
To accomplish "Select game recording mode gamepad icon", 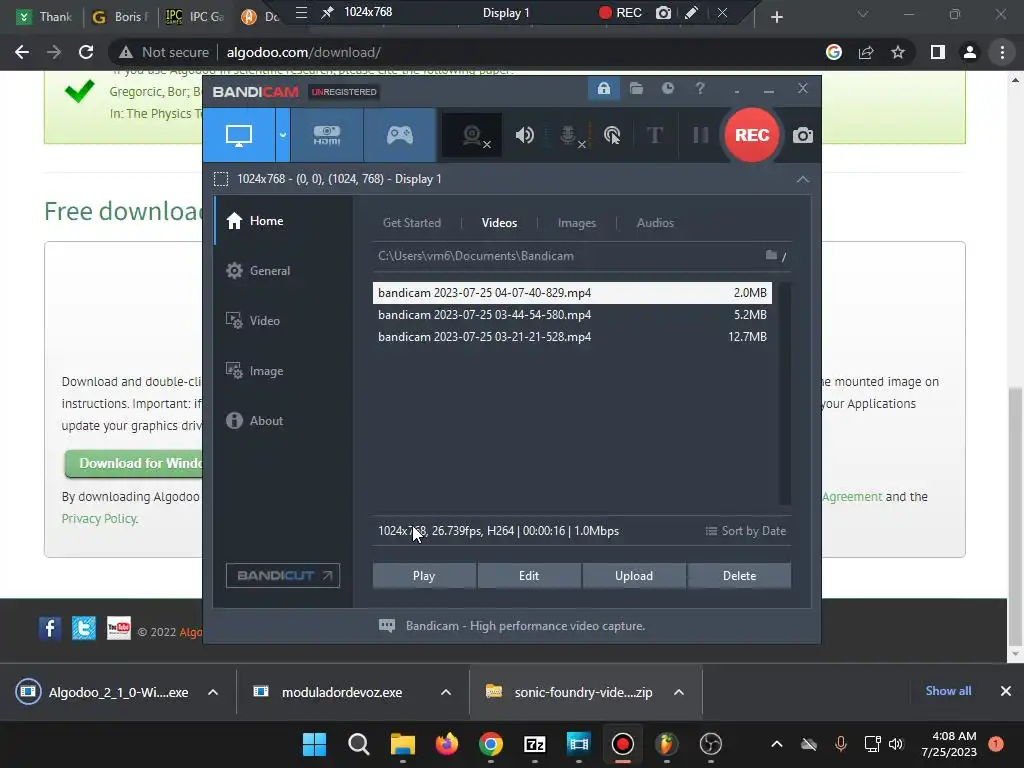I will pos(400,135).
